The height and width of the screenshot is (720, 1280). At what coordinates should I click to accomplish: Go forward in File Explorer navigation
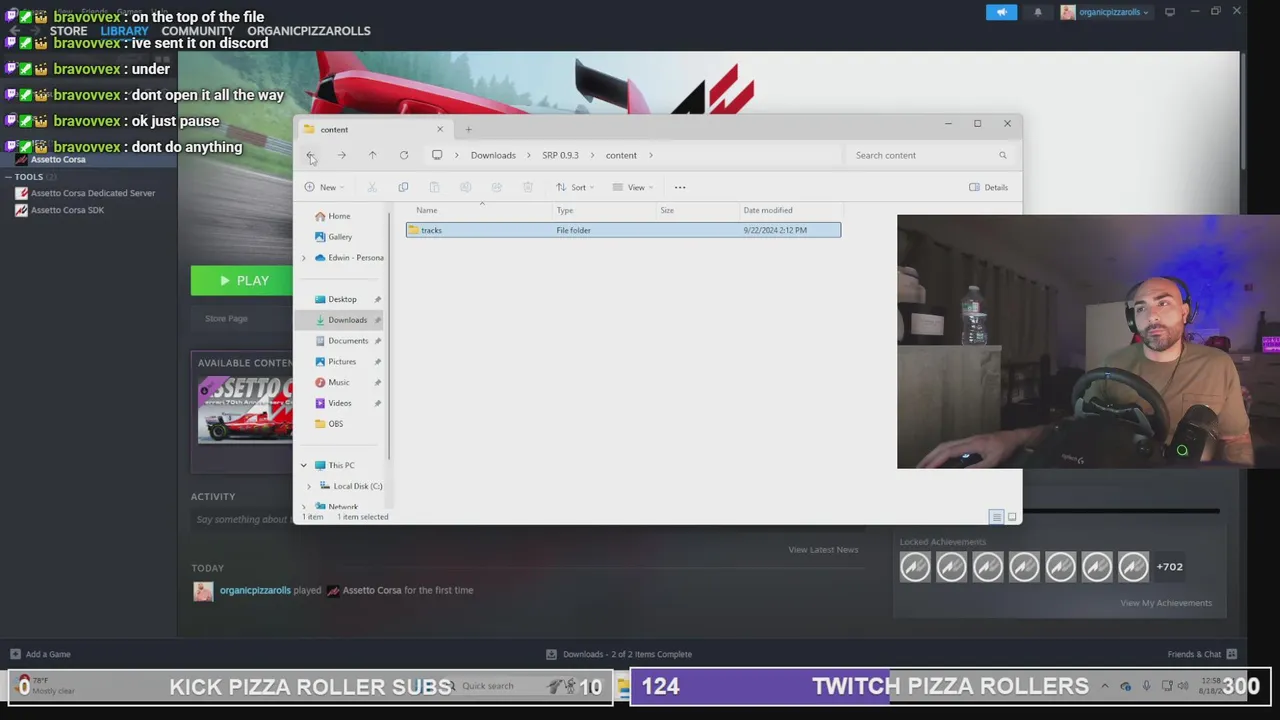click(341, 155)
